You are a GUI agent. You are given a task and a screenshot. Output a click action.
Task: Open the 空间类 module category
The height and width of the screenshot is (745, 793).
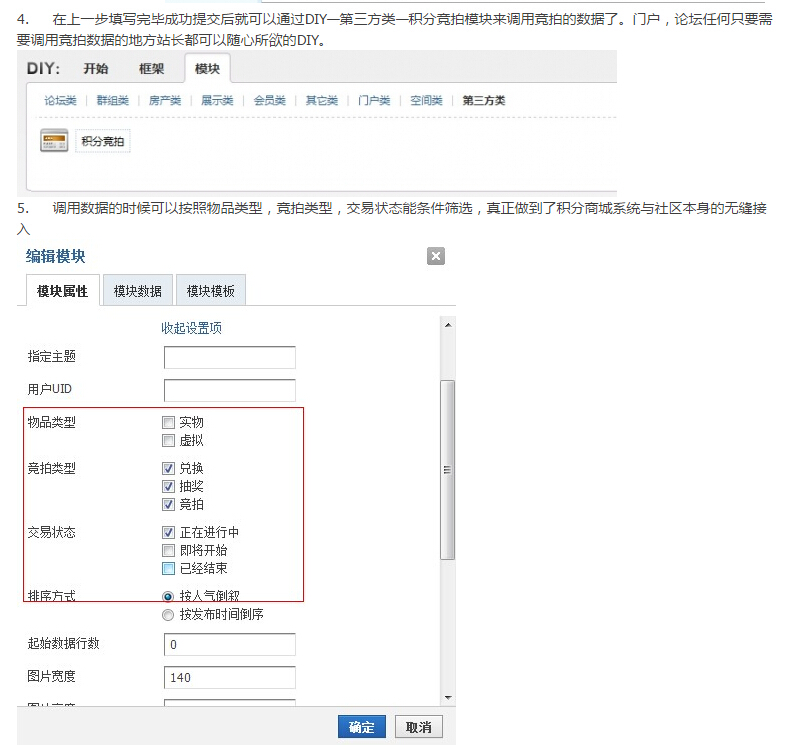426,100
